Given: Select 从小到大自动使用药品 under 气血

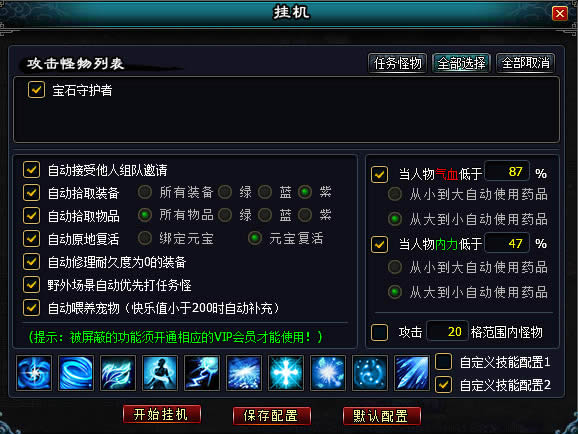Looking at the screenshot, I should [x=395, y=194].
